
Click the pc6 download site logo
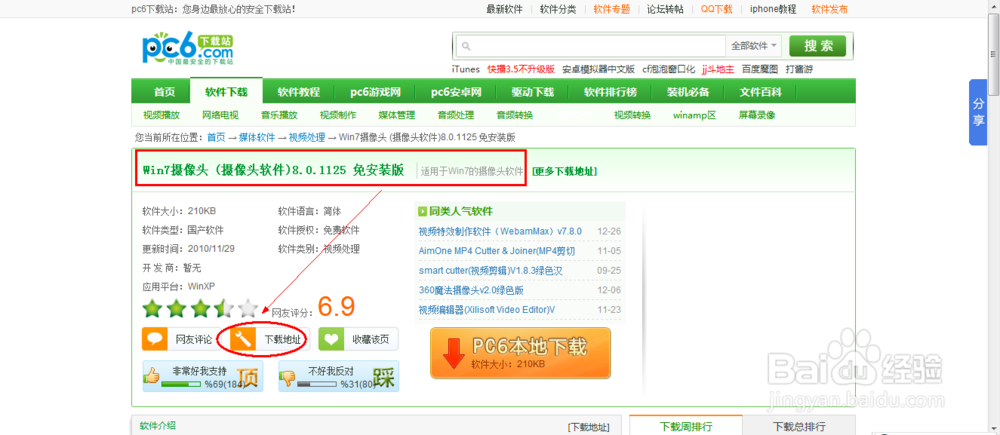(x=187, y=49)
